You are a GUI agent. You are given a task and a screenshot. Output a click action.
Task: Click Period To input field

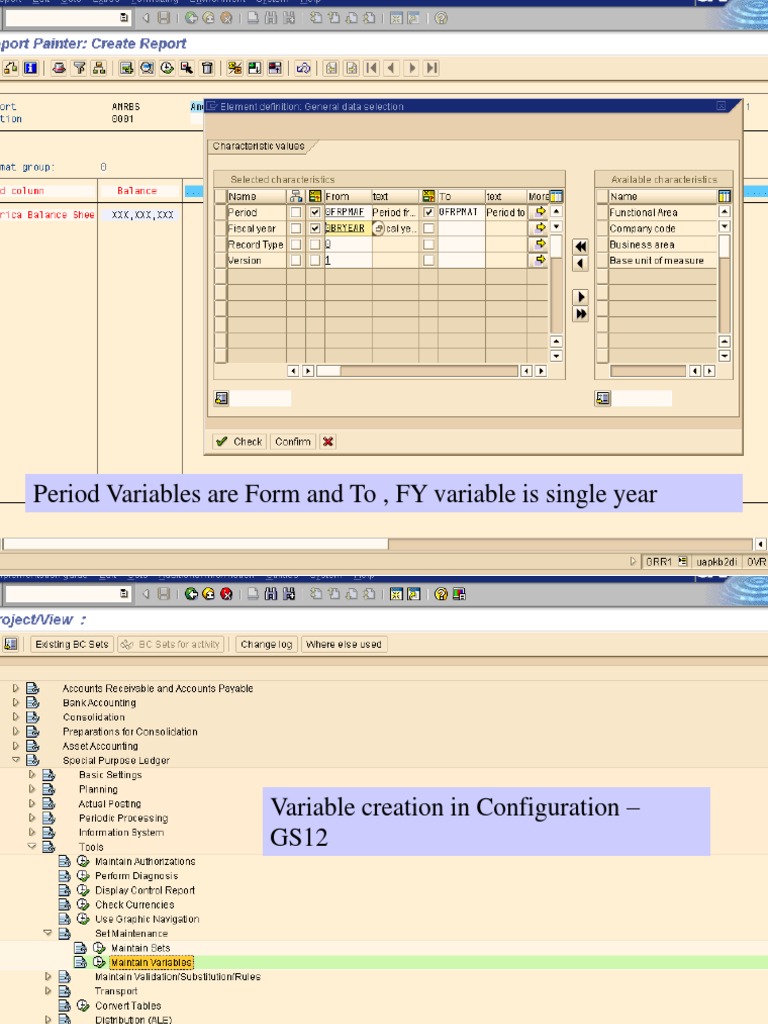pyautogui.click(x=461, y=212)
